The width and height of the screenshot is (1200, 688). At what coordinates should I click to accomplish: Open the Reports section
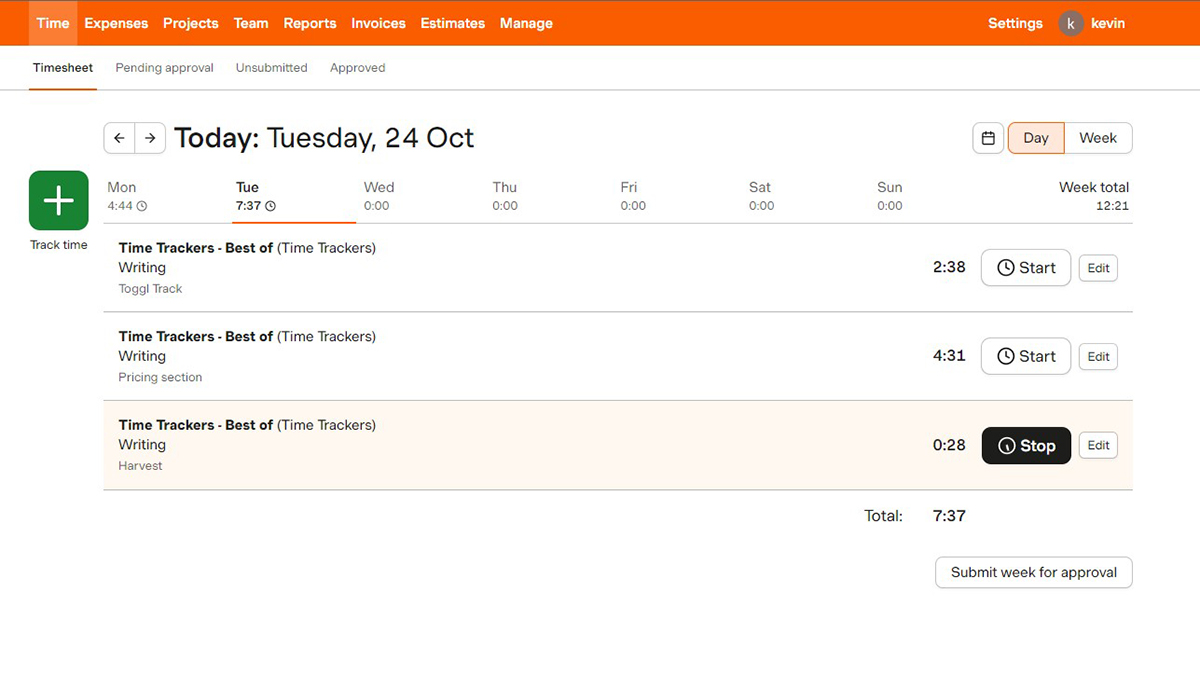(x=309, y=23)
